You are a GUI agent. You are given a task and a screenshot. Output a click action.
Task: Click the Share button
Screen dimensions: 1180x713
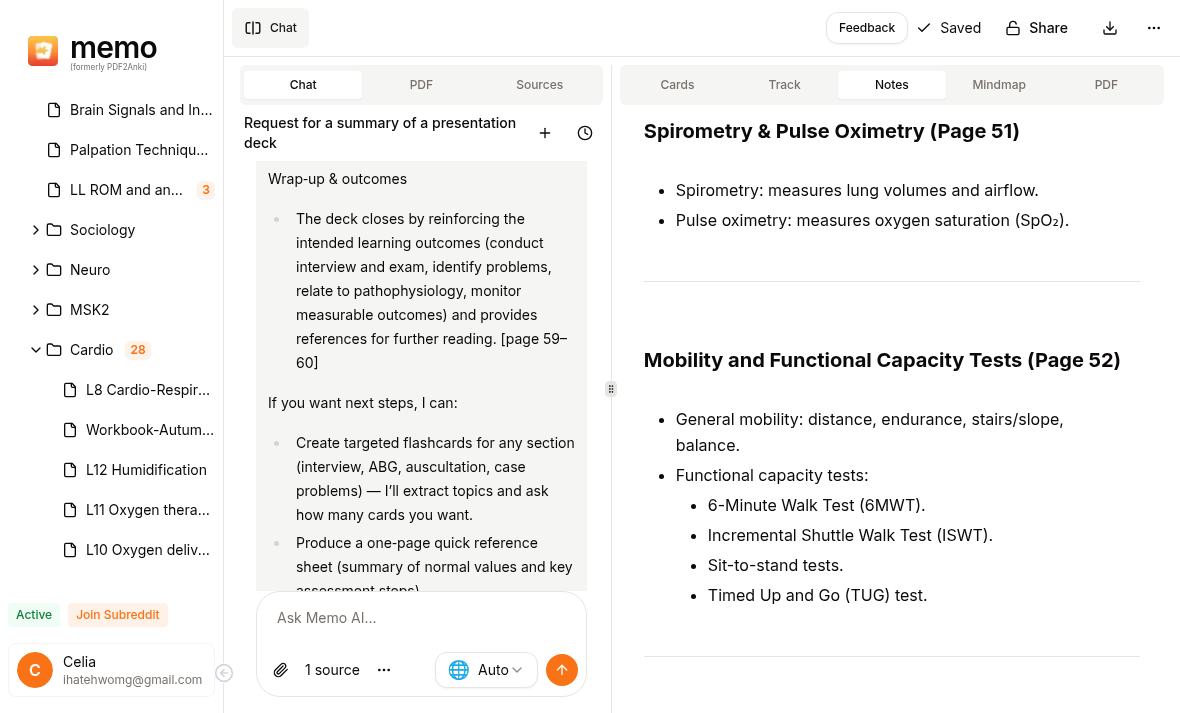click(x=1037, y=28)
